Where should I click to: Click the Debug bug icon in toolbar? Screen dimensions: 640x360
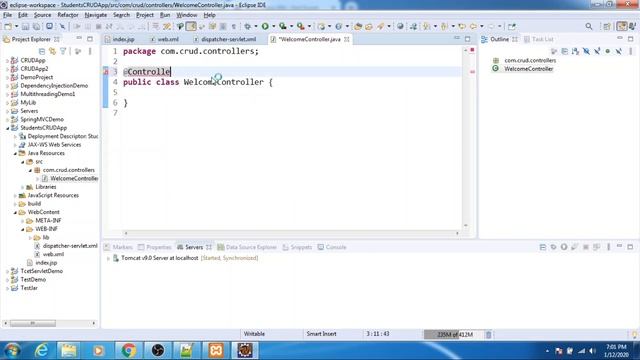247,27
